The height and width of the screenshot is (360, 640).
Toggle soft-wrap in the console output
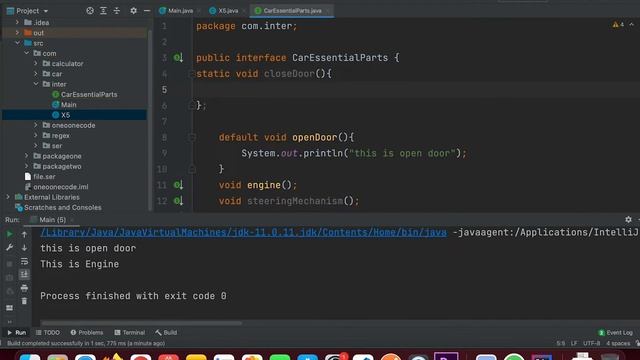click(24, 261)
